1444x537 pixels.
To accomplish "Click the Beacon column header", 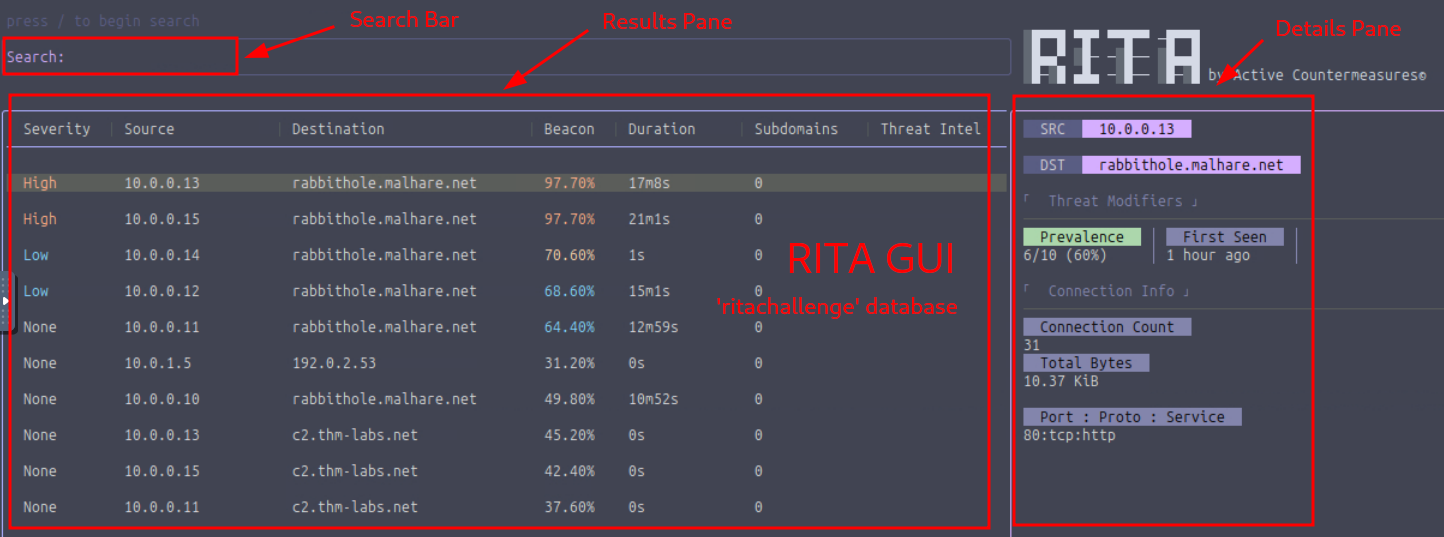I will (569, 129).
